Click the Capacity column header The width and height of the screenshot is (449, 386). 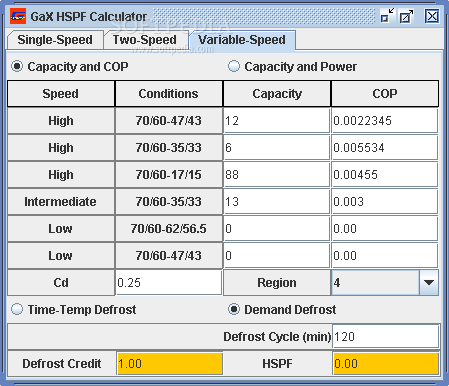(x=277, y=94)
